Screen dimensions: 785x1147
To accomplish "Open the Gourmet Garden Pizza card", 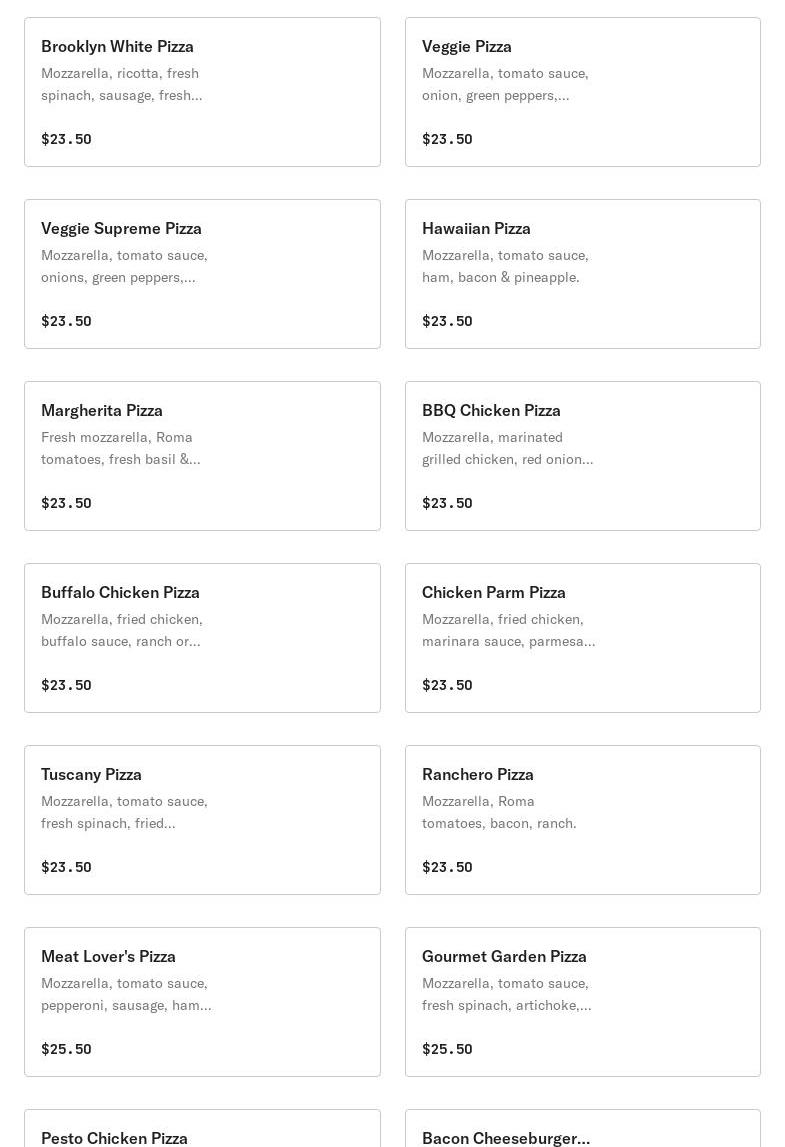I will pos(582,1002).
